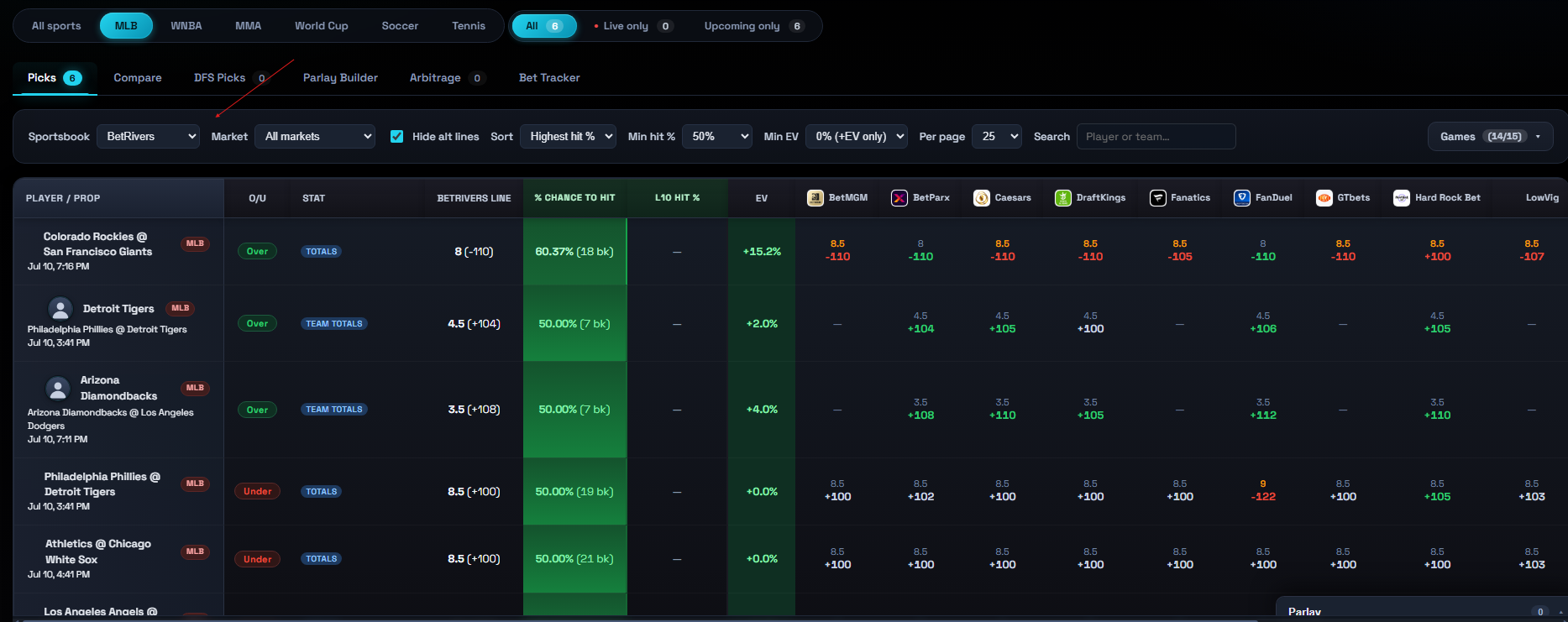Image resolution: width=1568 pixels, height=622 pixels.
Task: Click the Caesars sportsbook logo icon
Action: (981, 198)
